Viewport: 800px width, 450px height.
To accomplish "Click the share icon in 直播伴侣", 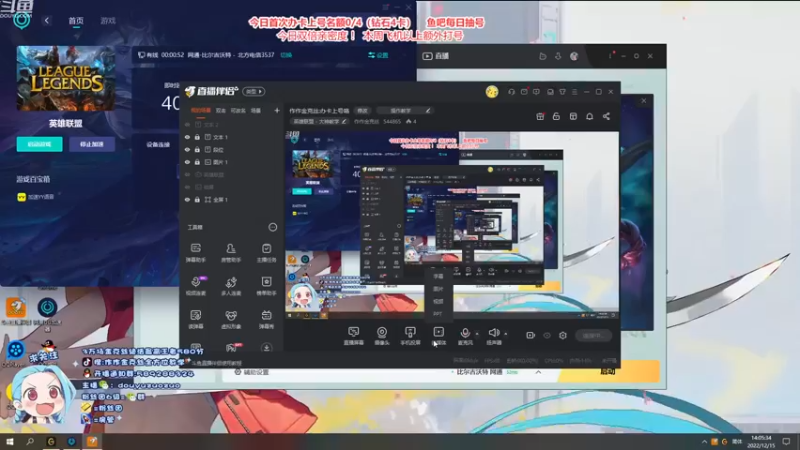I will (606, 116).
